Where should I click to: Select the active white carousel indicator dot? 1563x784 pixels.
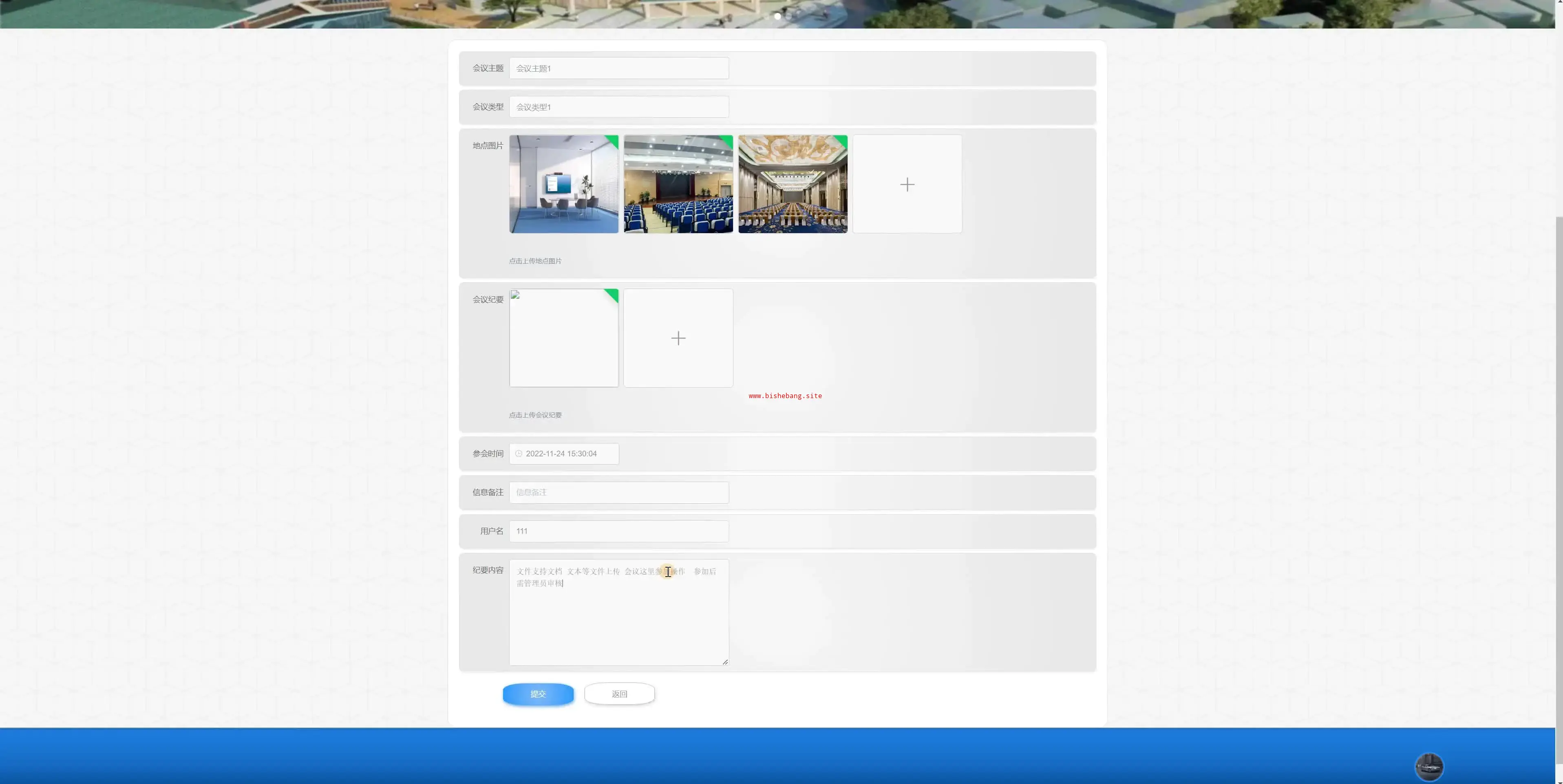(x=777, y=16)
